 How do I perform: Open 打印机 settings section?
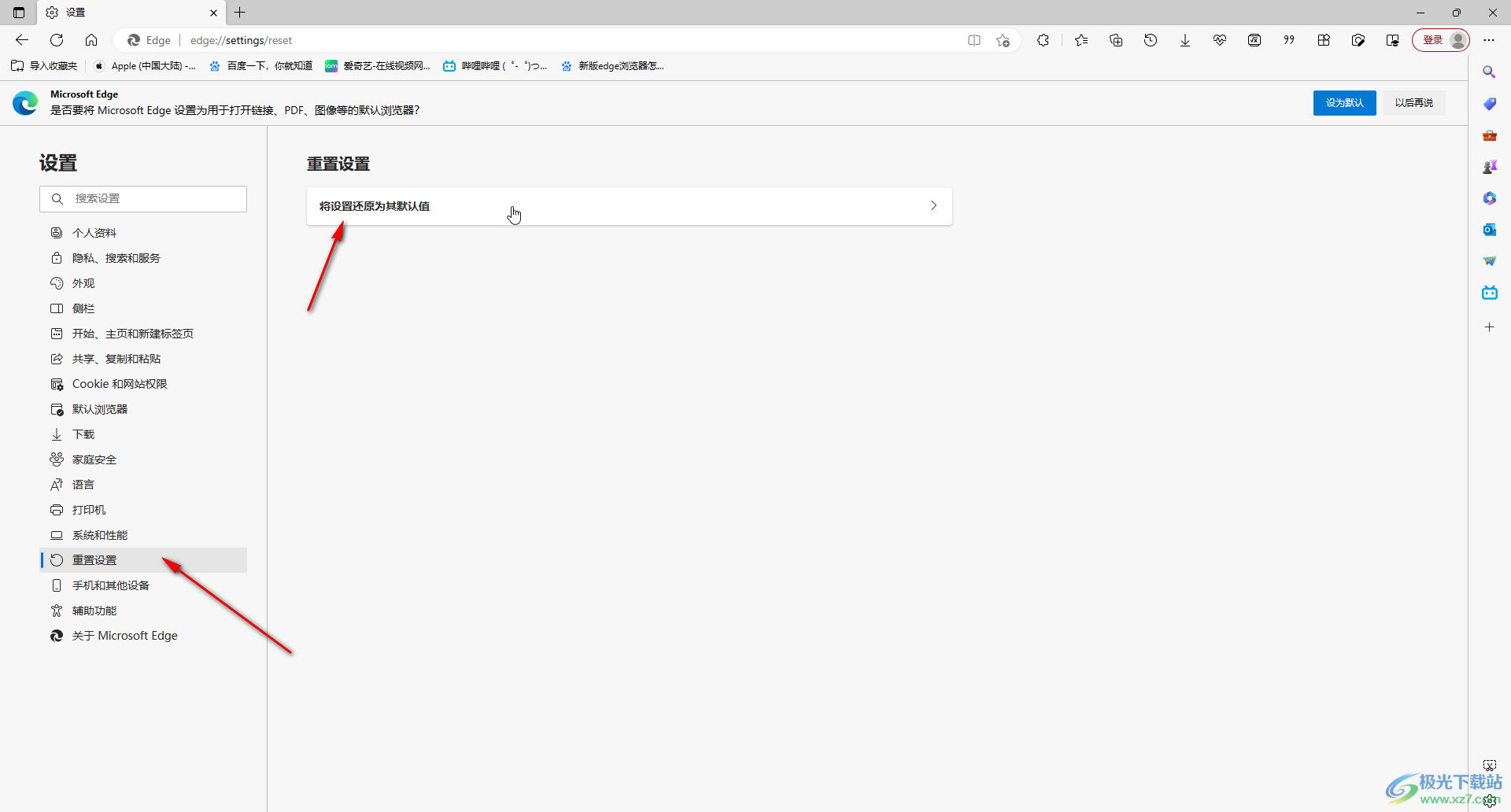[x=143, y=510]
